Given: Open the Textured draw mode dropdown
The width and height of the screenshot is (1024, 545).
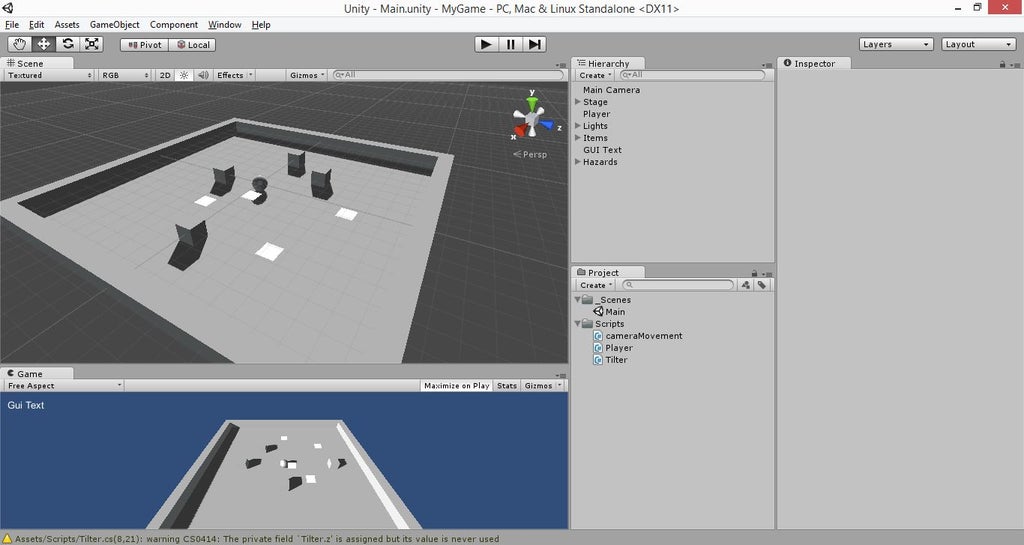Looking at the screenshot, I should click(x=49, y=75).
